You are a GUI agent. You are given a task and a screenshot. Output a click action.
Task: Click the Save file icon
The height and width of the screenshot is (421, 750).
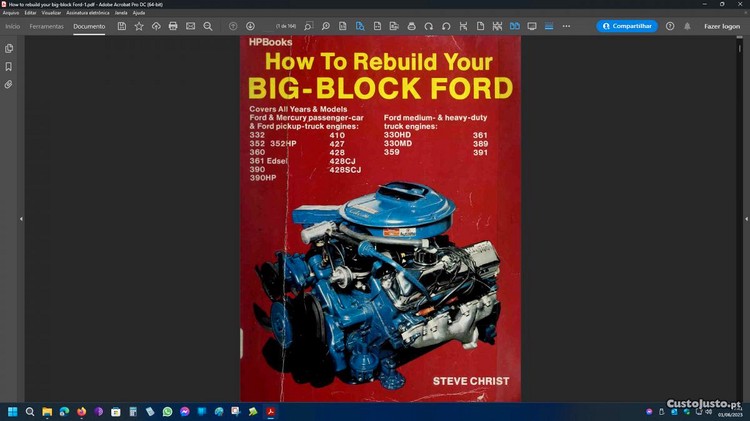[x=122, y=26]
